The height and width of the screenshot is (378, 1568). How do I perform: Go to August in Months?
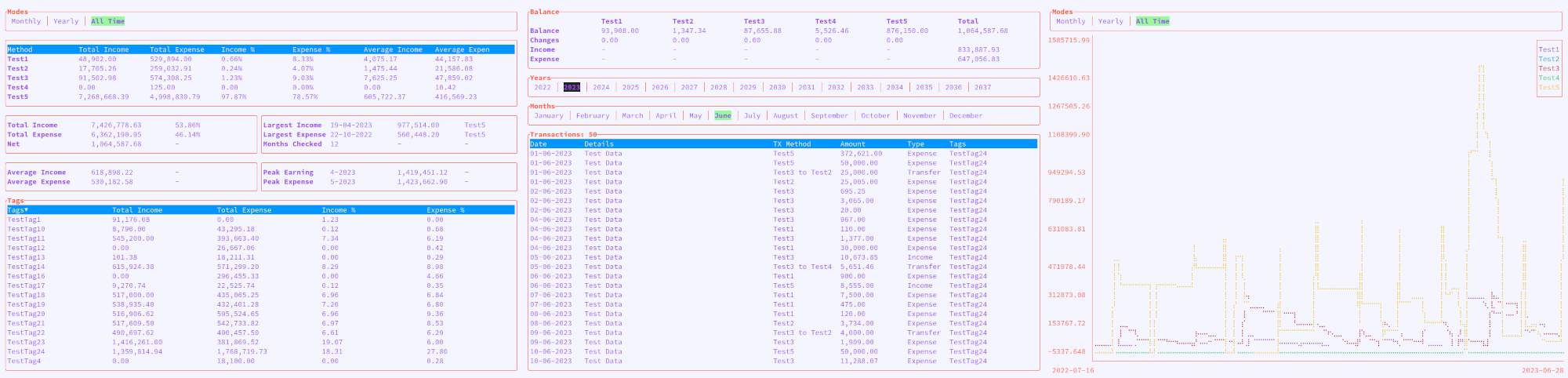pyautogui.click(x=786, y=115)
